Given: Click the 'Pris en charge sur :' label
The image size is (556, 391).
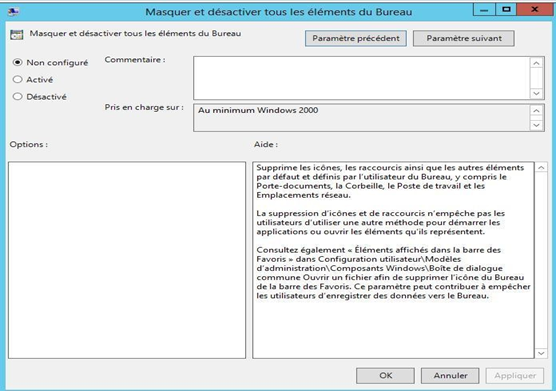Looking at the screenshot, I should point(144,107).
